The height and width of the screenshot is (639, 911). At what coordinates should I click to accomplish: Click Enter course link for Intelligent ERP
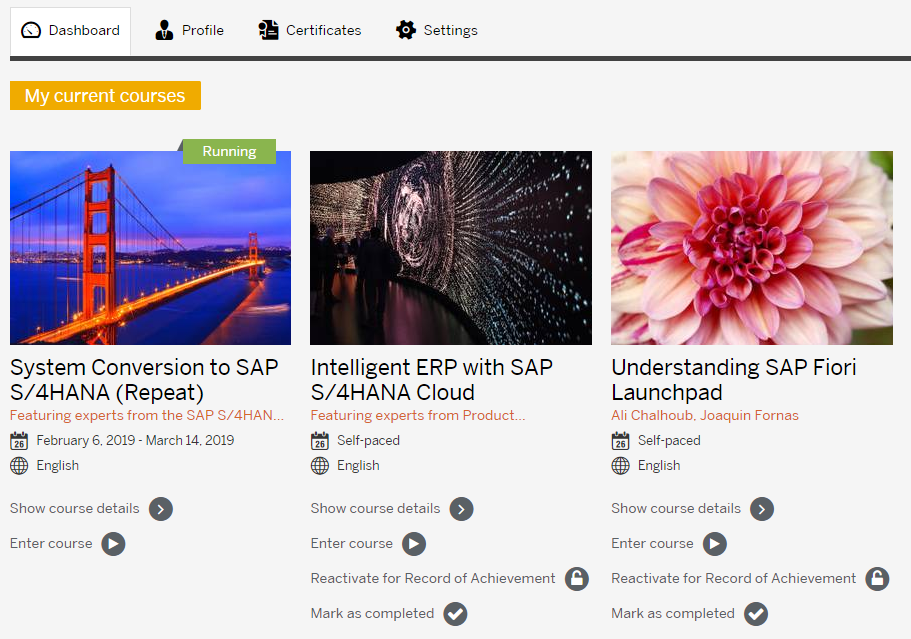pyautogui.click(x=352, y=543)
